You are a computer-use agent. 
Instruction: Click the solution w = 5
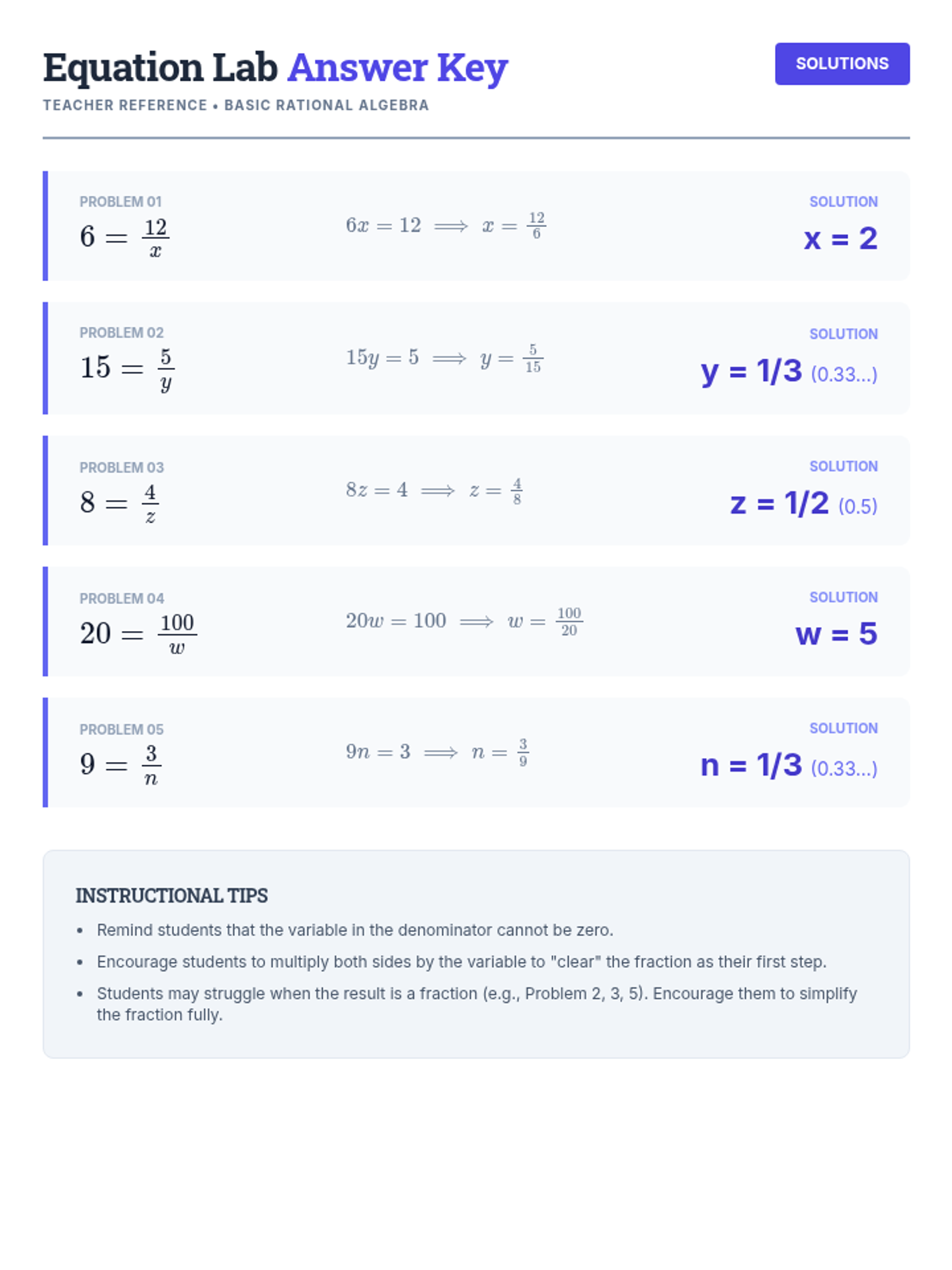click(836, 633)
